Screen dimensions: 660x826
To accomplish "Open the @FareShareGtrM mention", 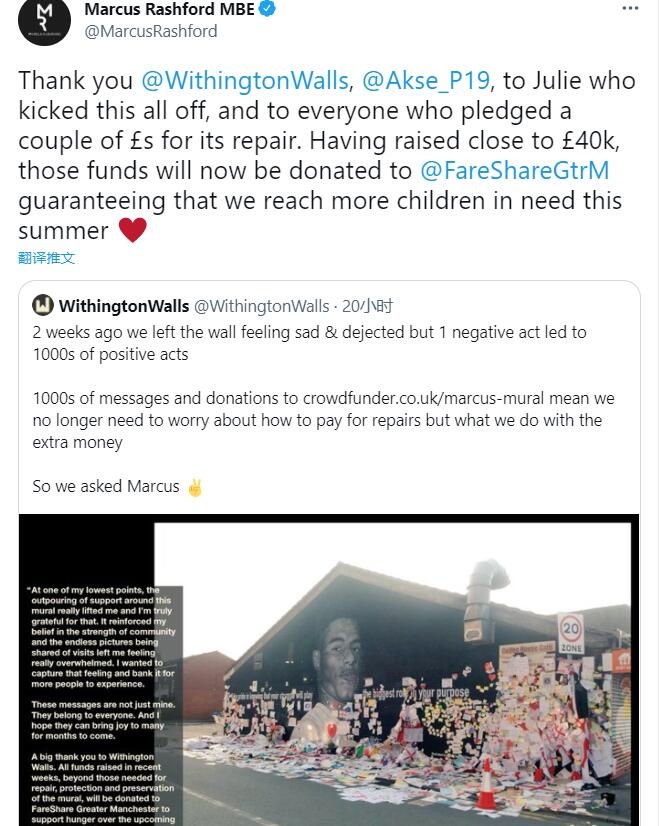I will point(513,170).
